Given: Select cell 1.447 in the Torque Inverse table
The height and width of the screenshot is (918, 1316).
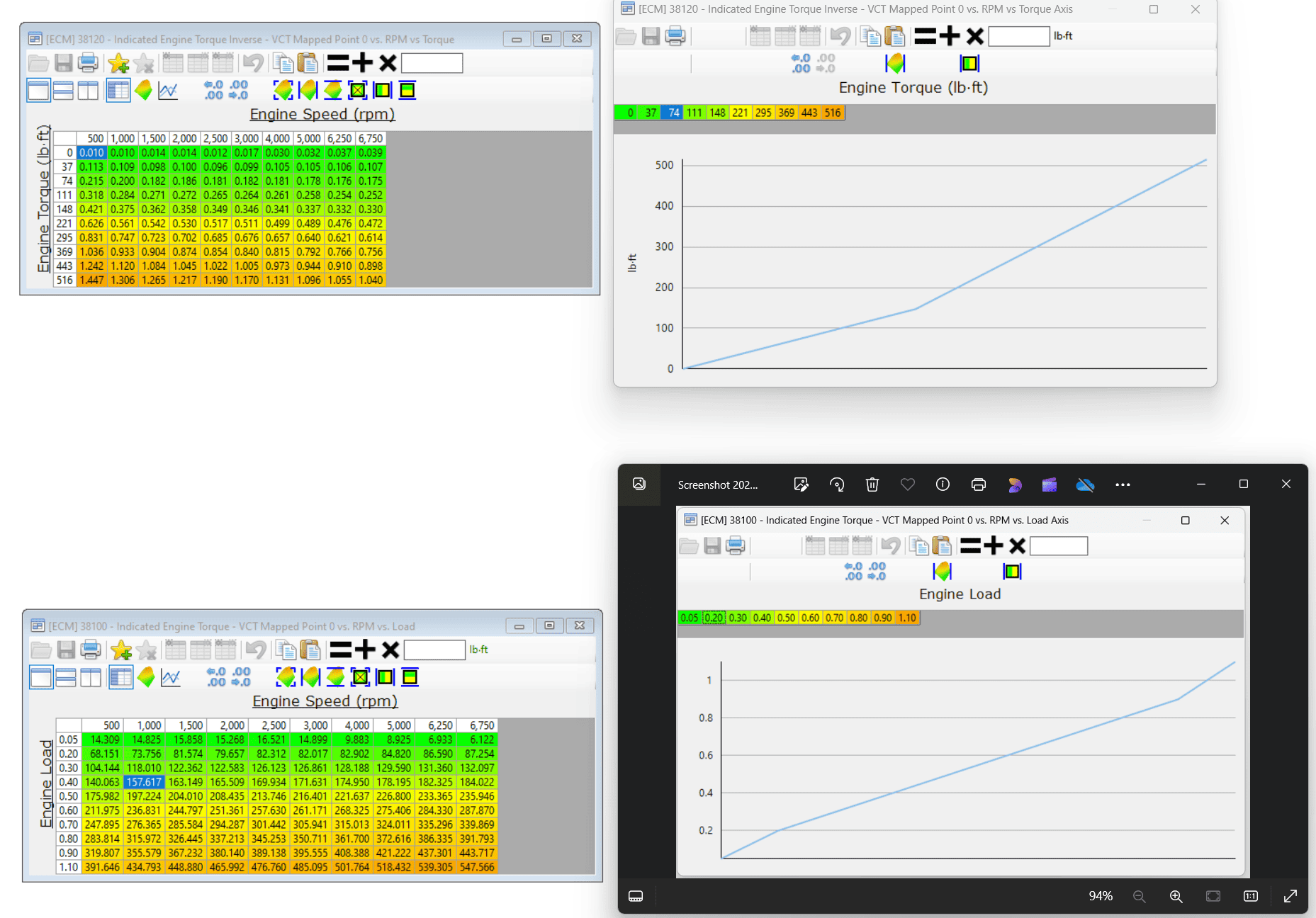Looking at the screenshot, I should pos(91,280).
